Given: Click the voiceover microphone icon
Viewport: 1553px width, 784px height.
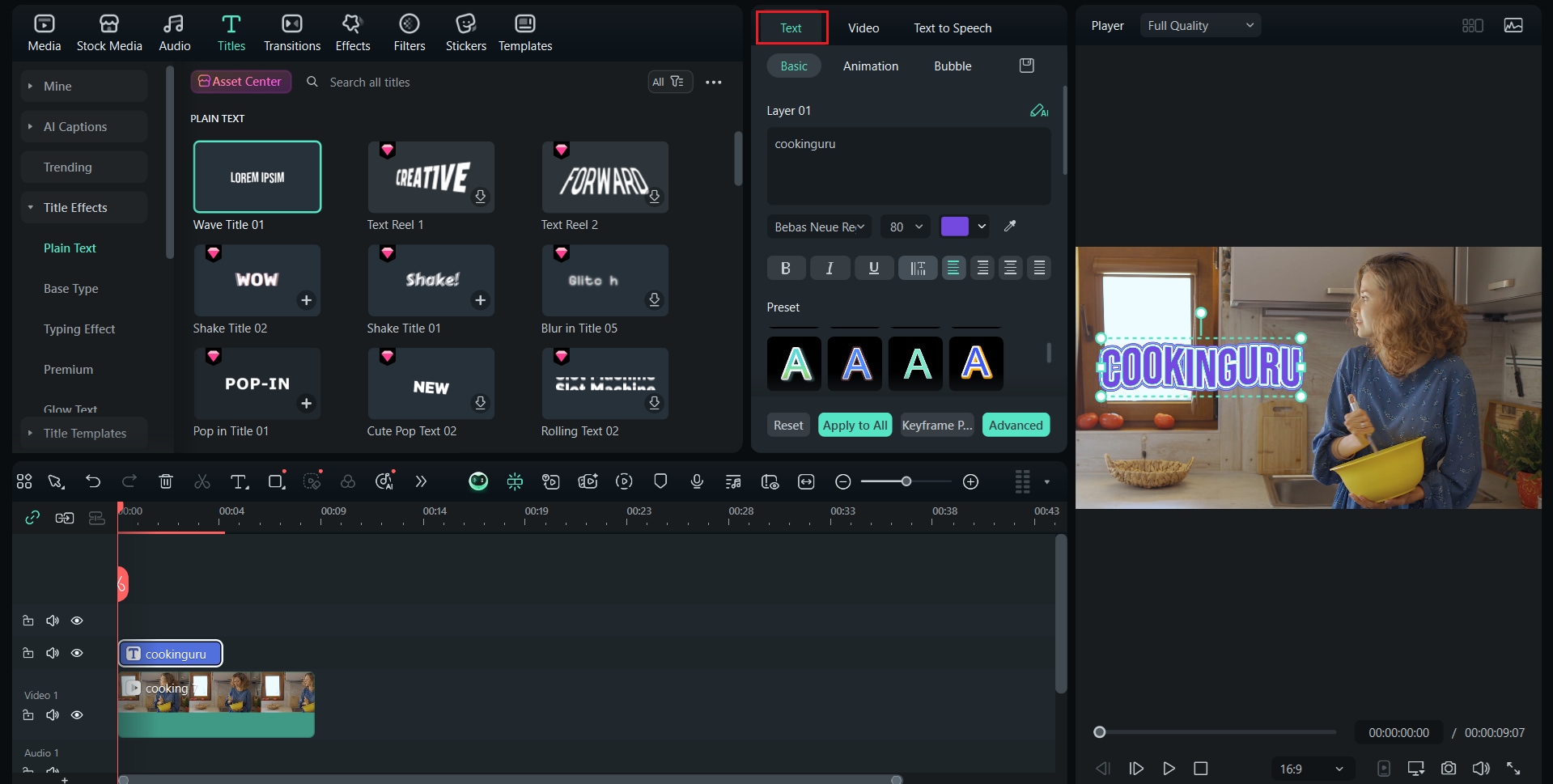Looking at the screenshot, I should click(x=697, y=481).
